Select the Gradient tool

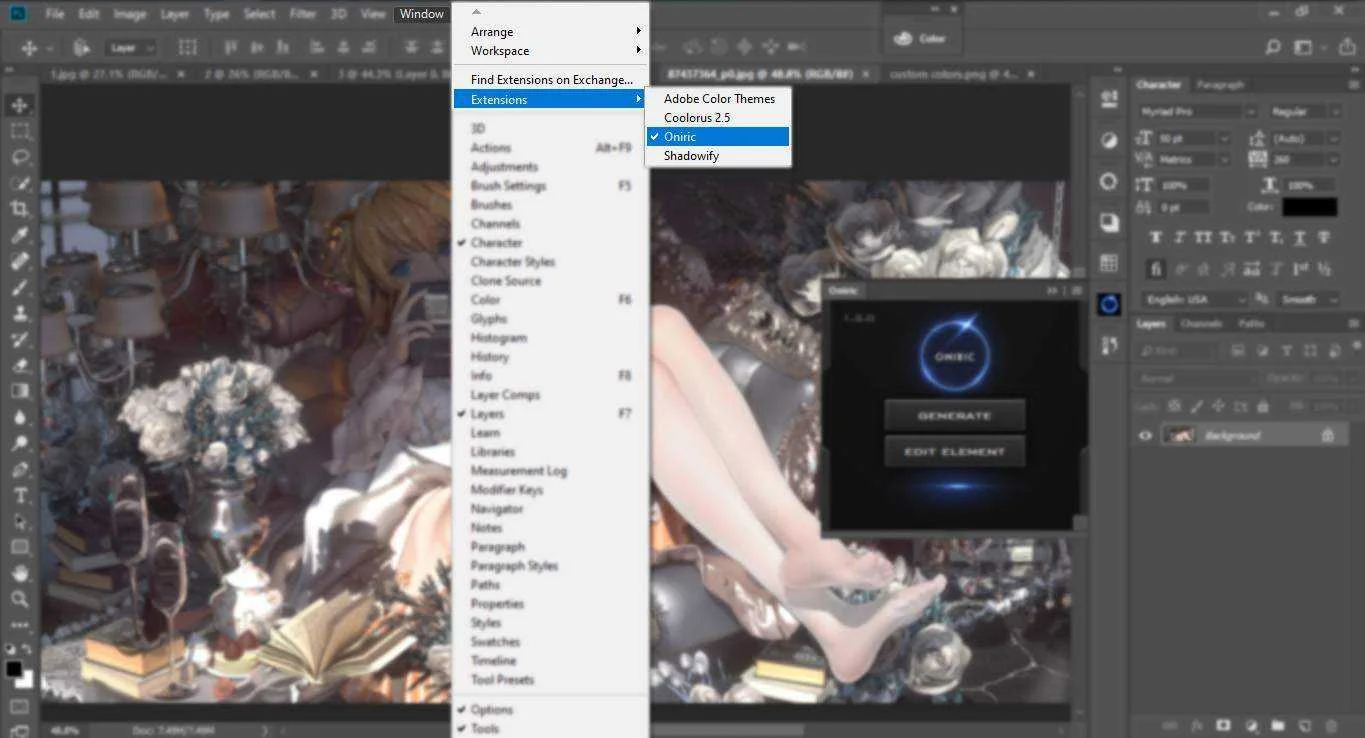pos(19,391)
